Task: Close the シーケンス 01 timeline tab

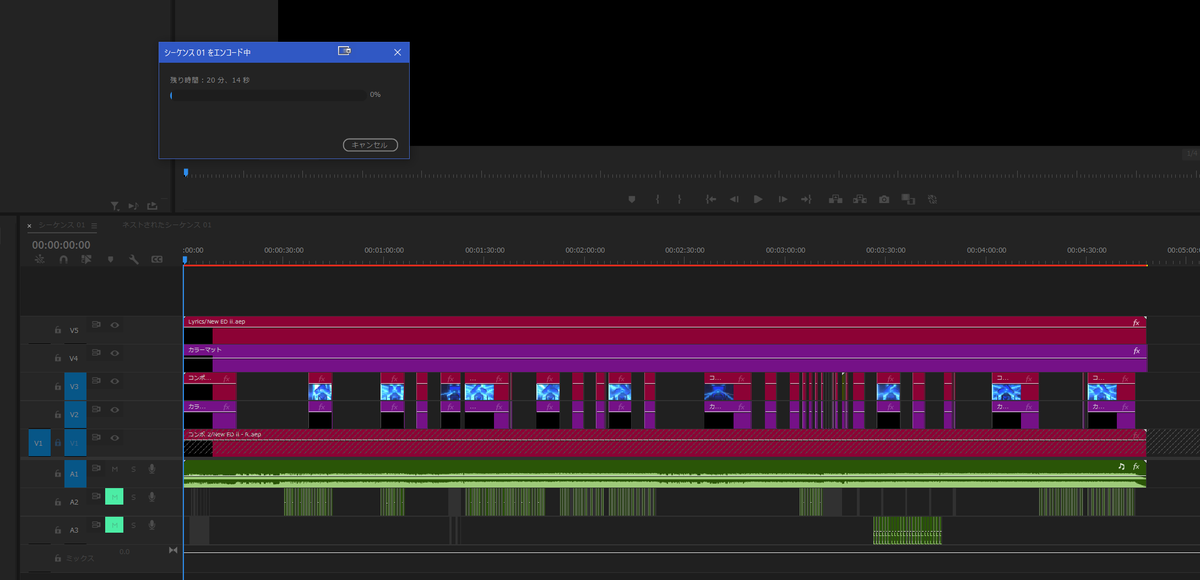Action: point(29,226)
